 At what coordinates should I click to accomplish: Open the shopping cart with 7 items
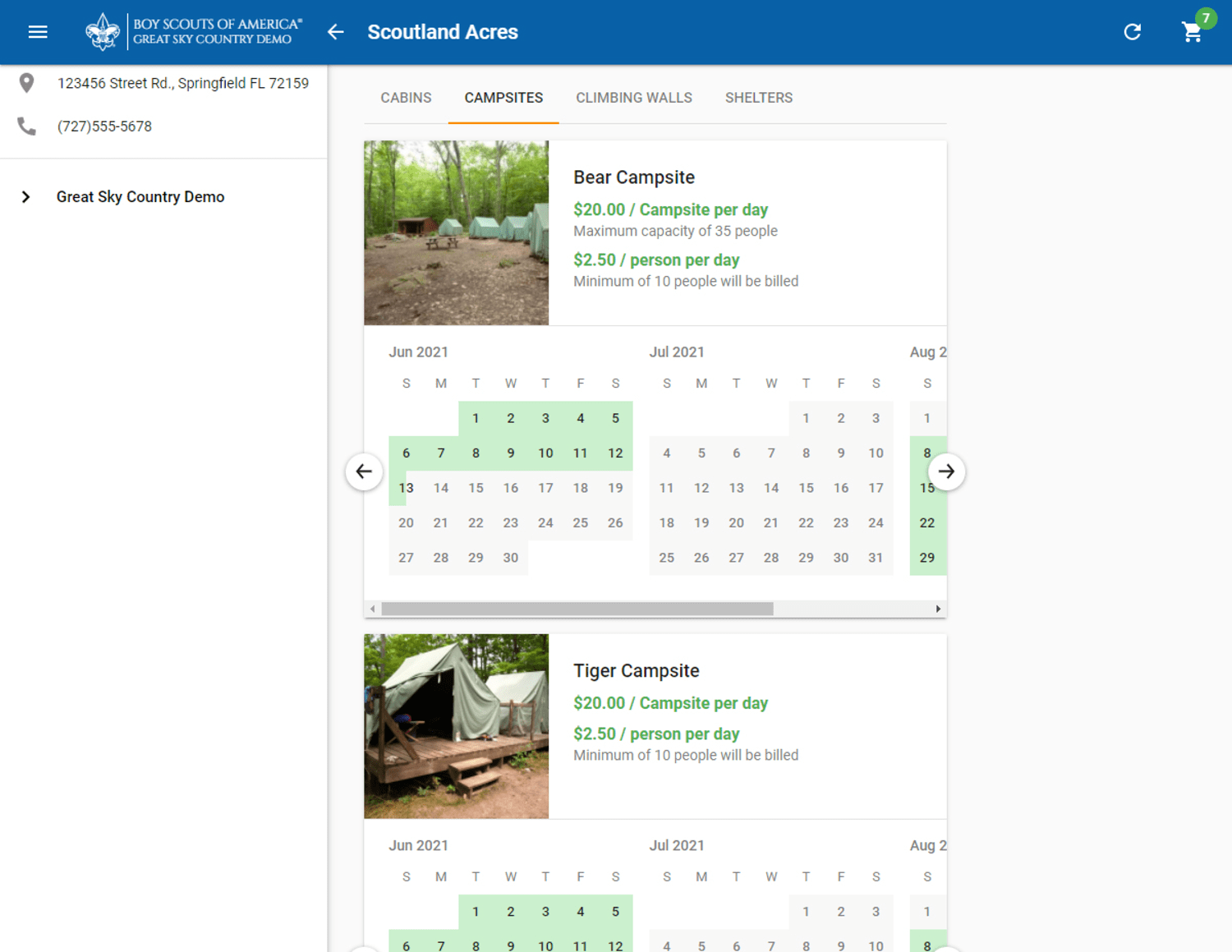tap(1193, 32)
